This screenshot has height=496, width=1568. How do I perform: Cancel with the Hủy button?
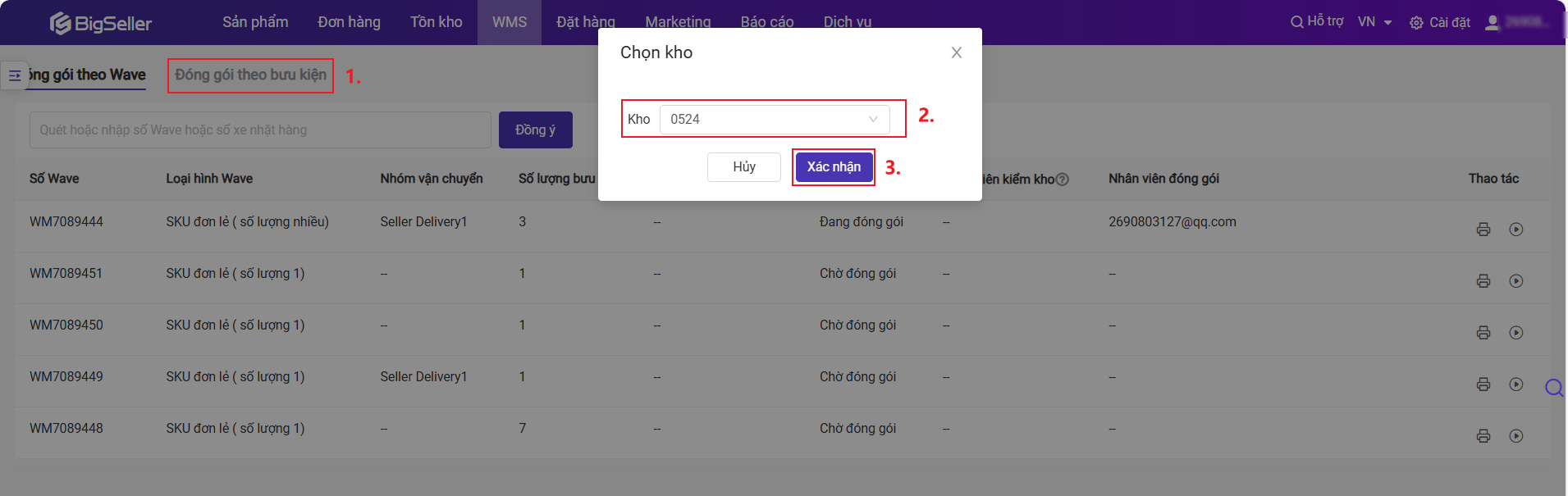pos(744,167)
